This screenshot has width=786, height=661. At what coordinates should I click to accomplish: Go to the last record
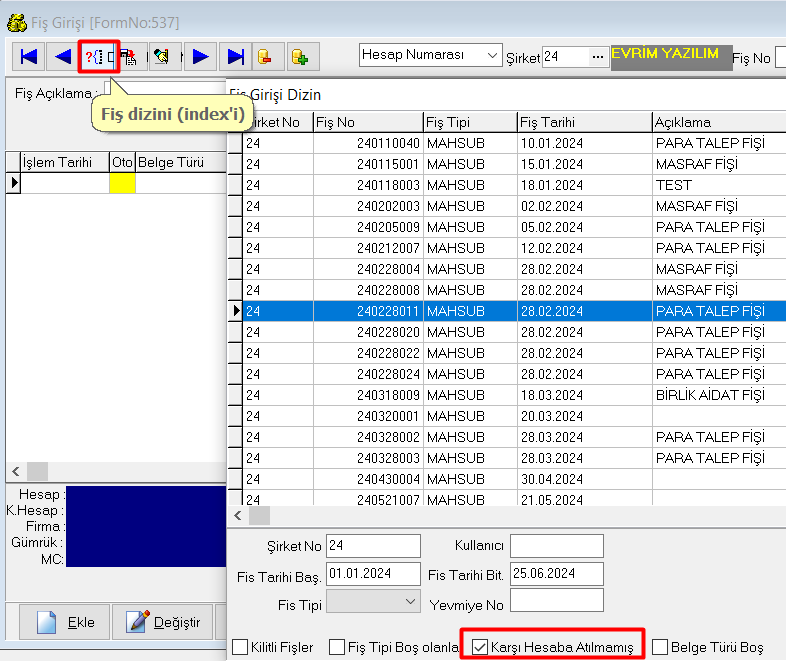click(x=235, y=57)
